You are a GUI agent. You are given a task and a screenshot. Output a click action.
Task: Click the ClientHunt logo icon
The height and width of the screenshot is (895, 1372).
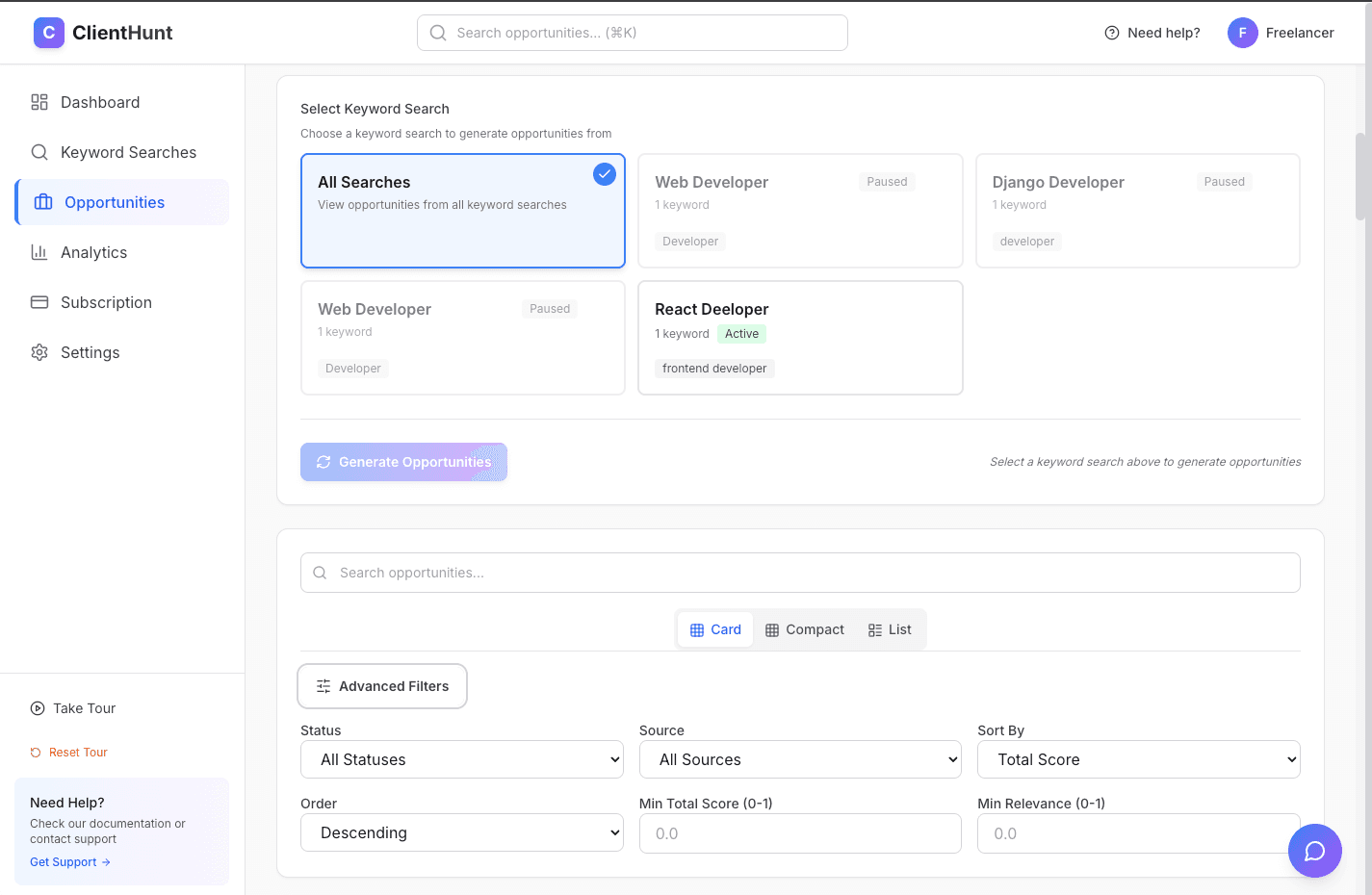[49, 32]
